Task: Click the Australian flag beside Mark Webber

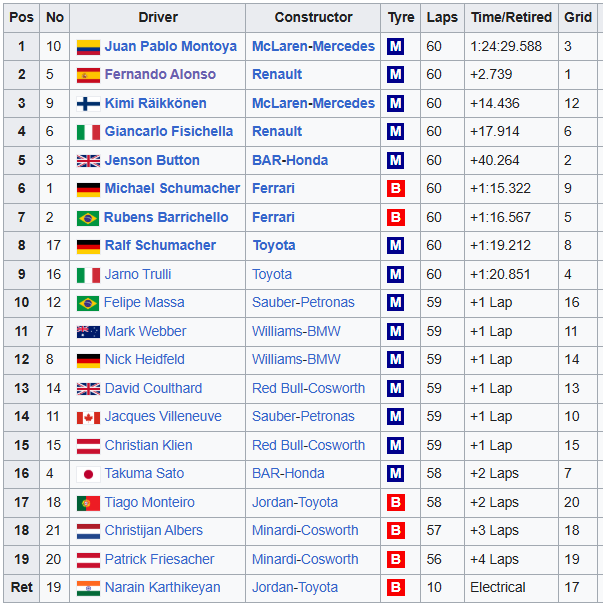Action: [88, 332]
